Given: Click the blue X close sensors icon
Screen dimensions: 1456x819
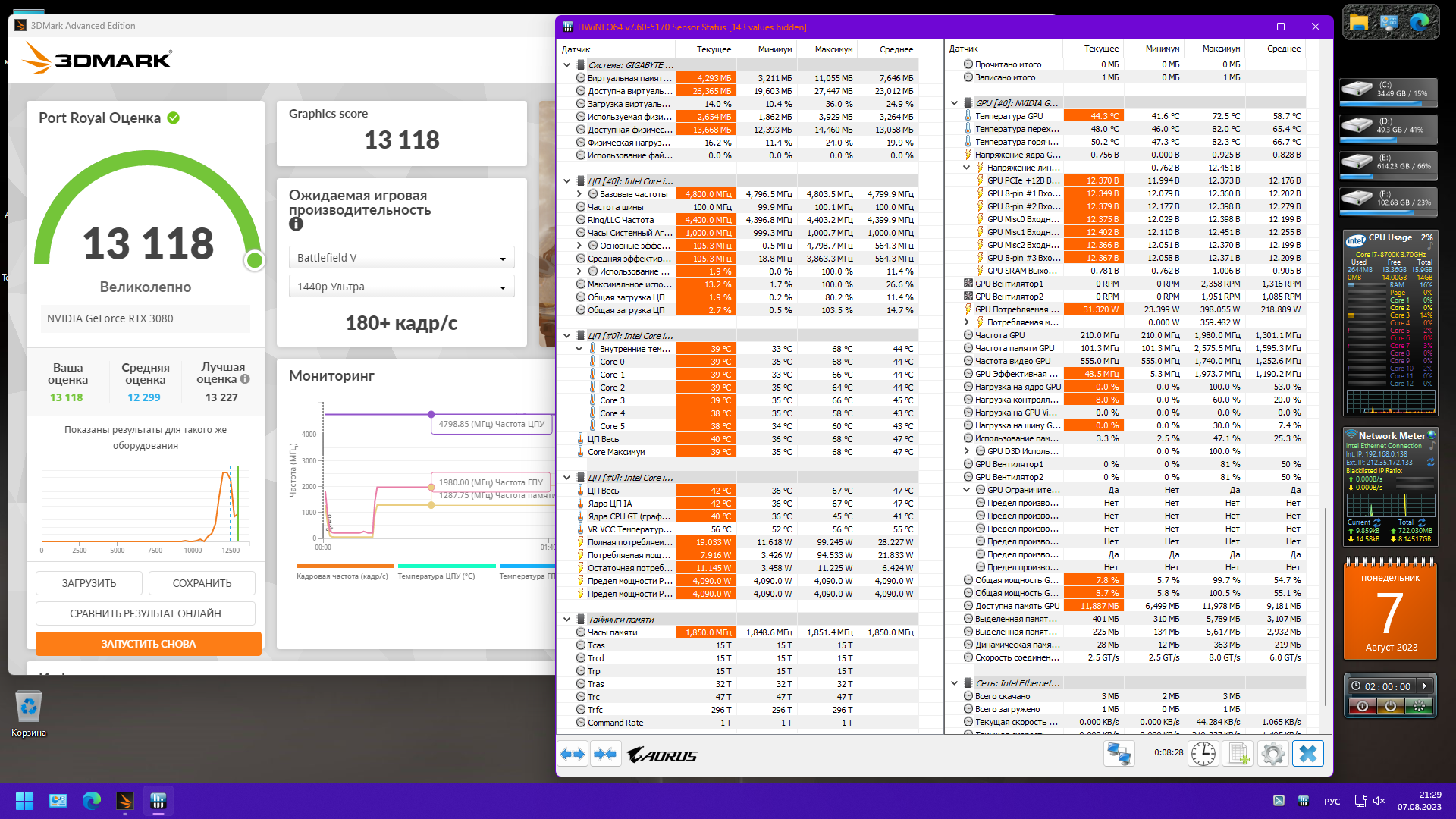Looking at the screenshot, I should click(1308, 754).
